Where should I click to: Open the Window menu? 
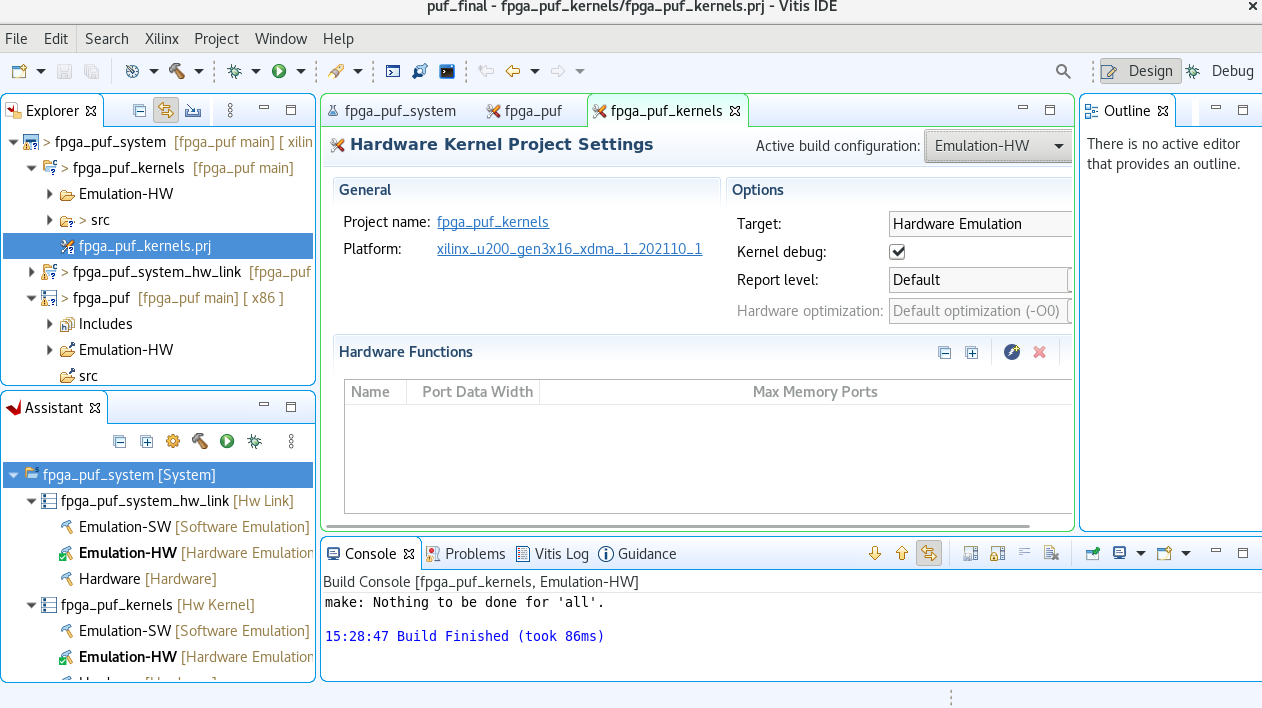click(x=281, y=38)
